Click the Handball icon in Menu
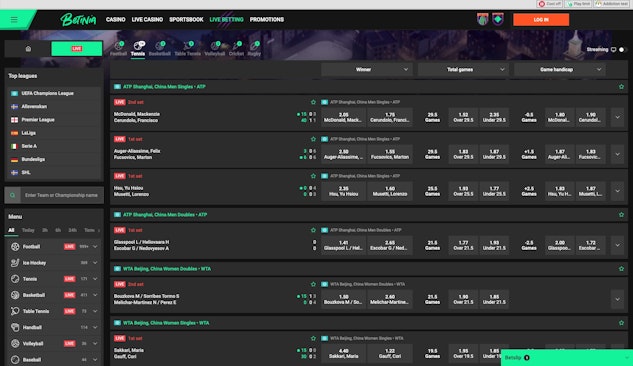The height and width of the screenshot is (366, 633). tap(15, 327)
